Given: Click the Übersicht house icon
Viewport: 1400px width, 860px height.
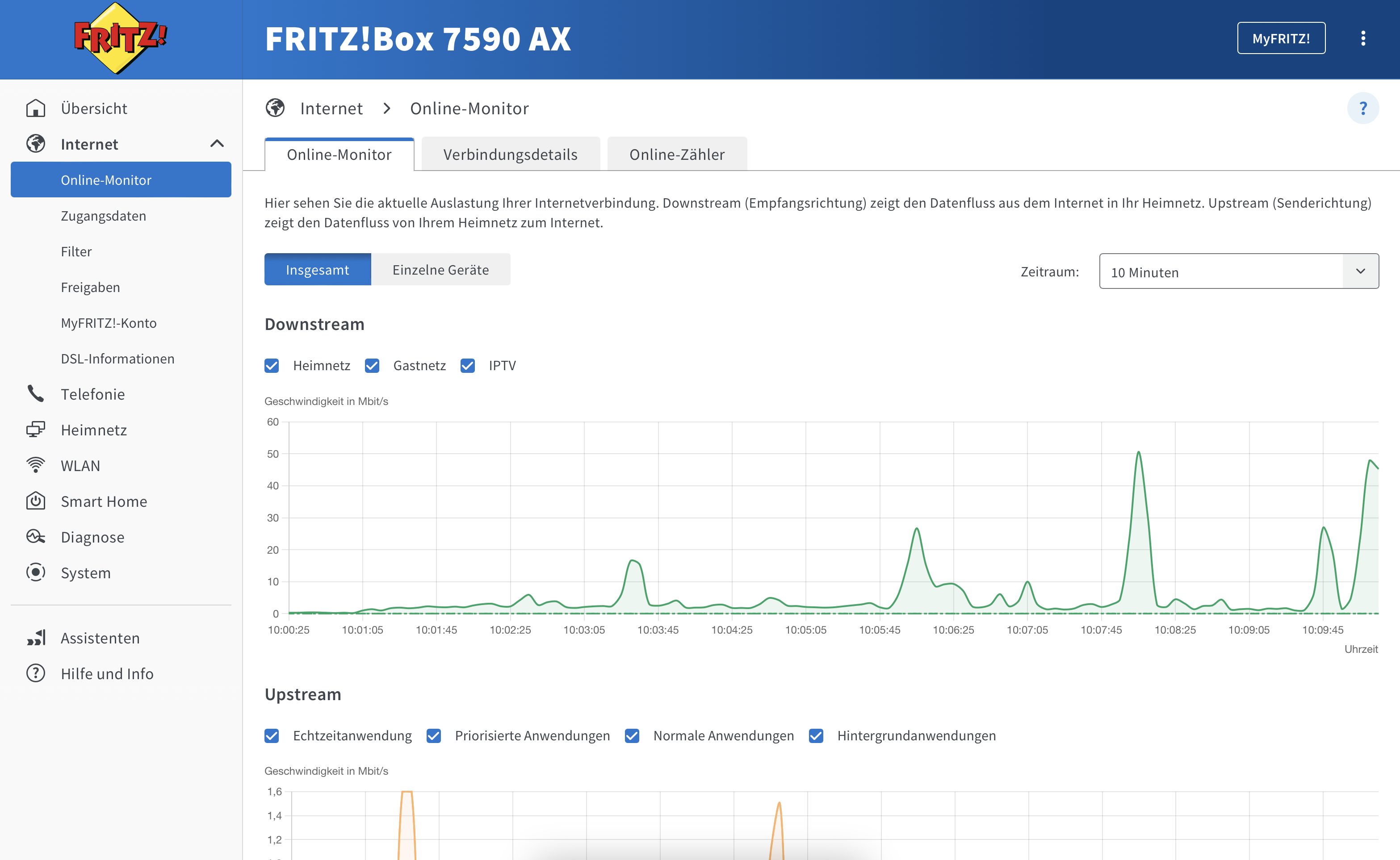Looking at the screenshot, I should pyautogui.click(x=35, y=108).
